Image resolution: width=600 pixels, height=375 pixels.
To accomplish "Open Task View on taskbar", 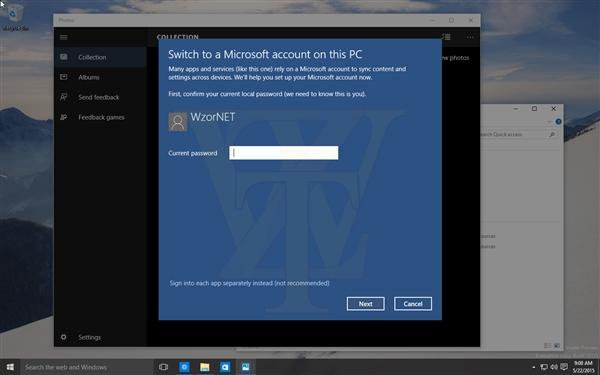I will [x=163, y=367].
